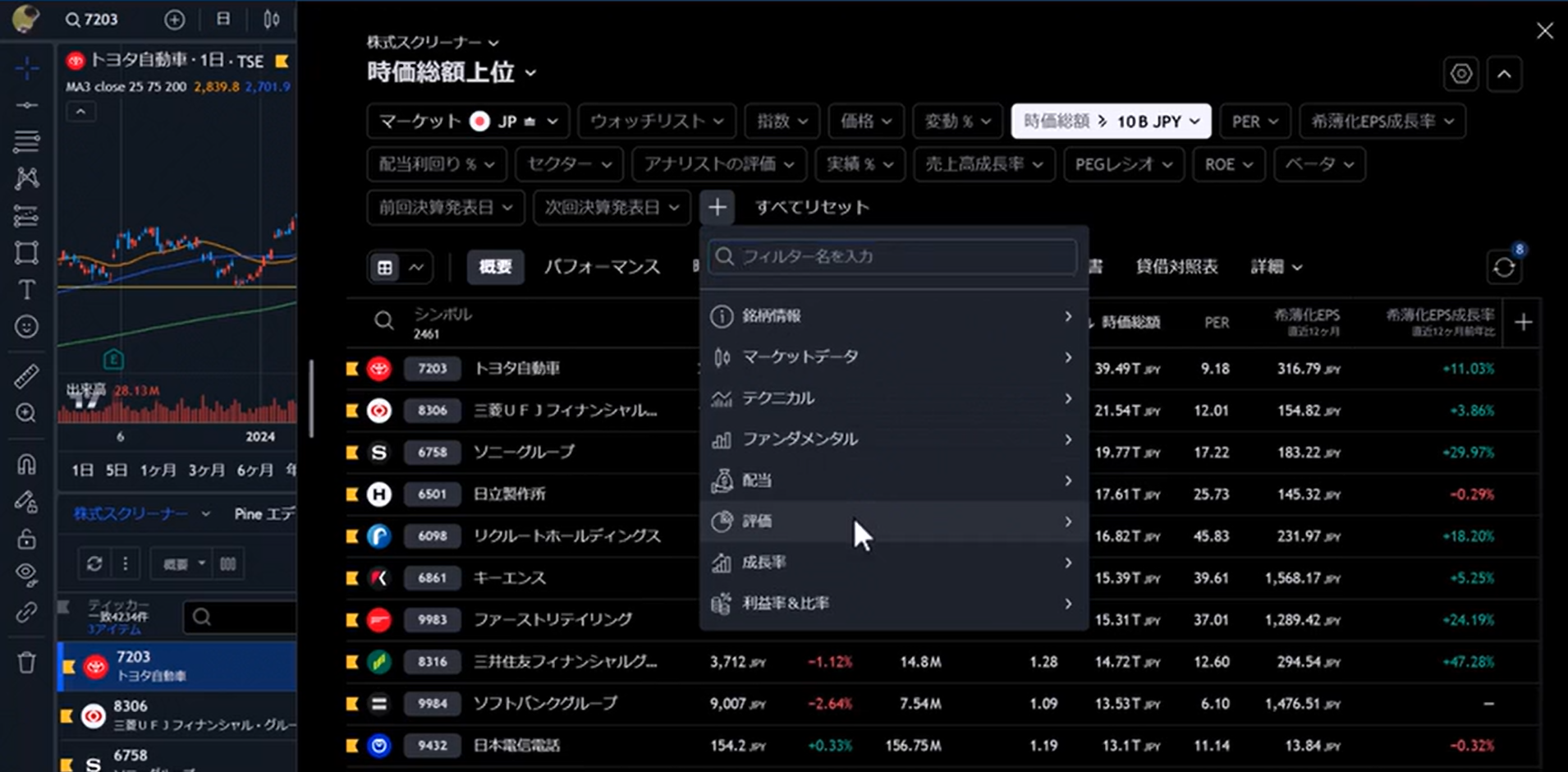Screen dimensions: 1568x772
Task: Switch to the パフォーマンス tab
Action: pos(602,267)
